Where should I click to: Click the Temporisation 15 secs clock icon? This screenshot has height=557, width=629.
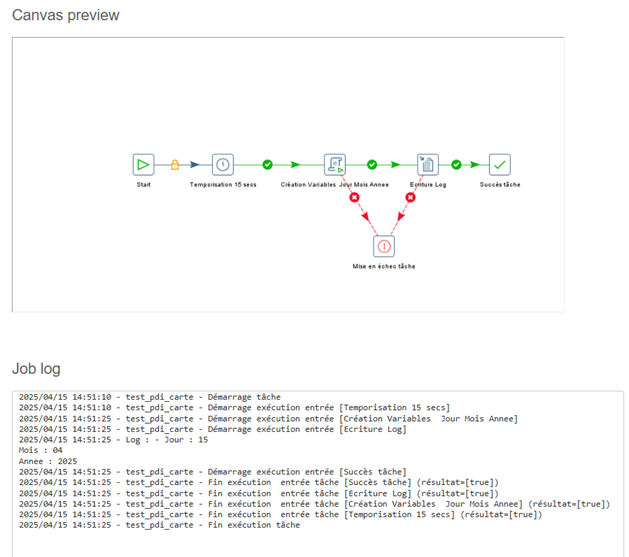[223, 165]
